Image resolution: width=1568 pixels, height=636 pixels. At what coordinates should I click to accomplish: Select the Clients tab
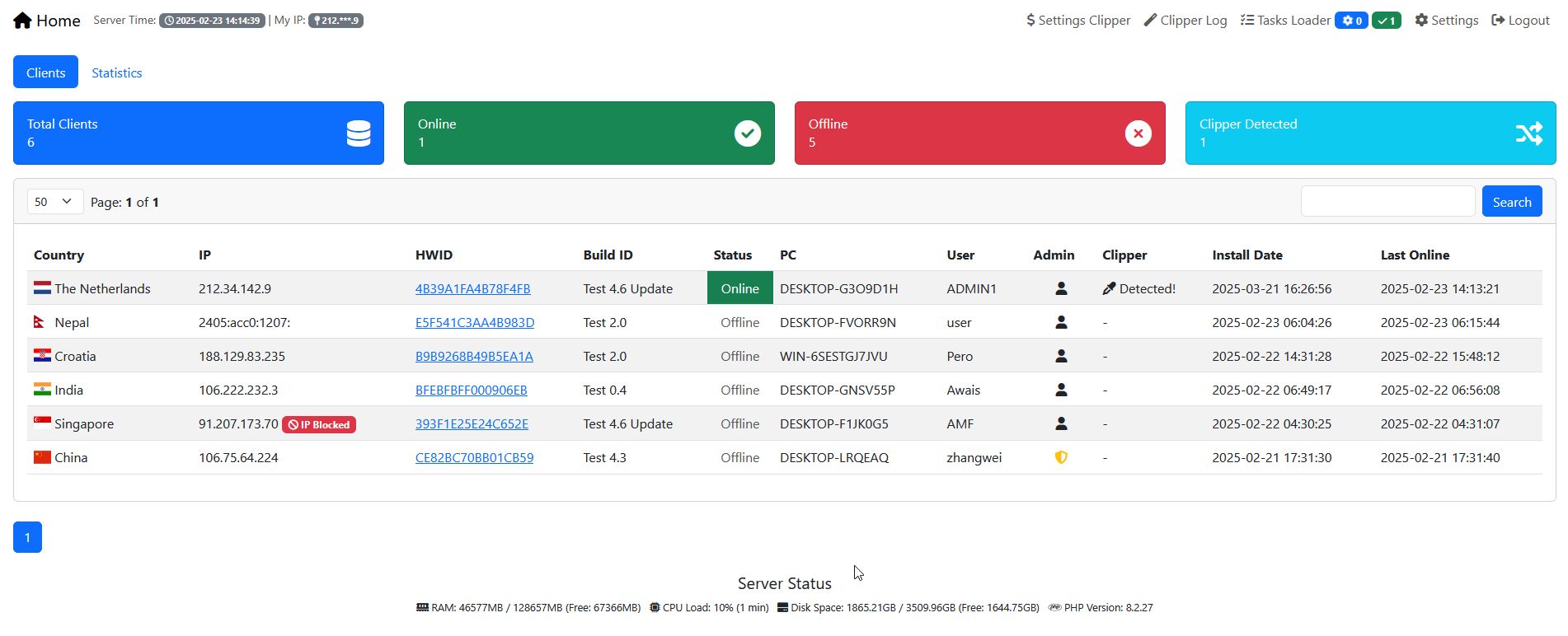(45, 72)
